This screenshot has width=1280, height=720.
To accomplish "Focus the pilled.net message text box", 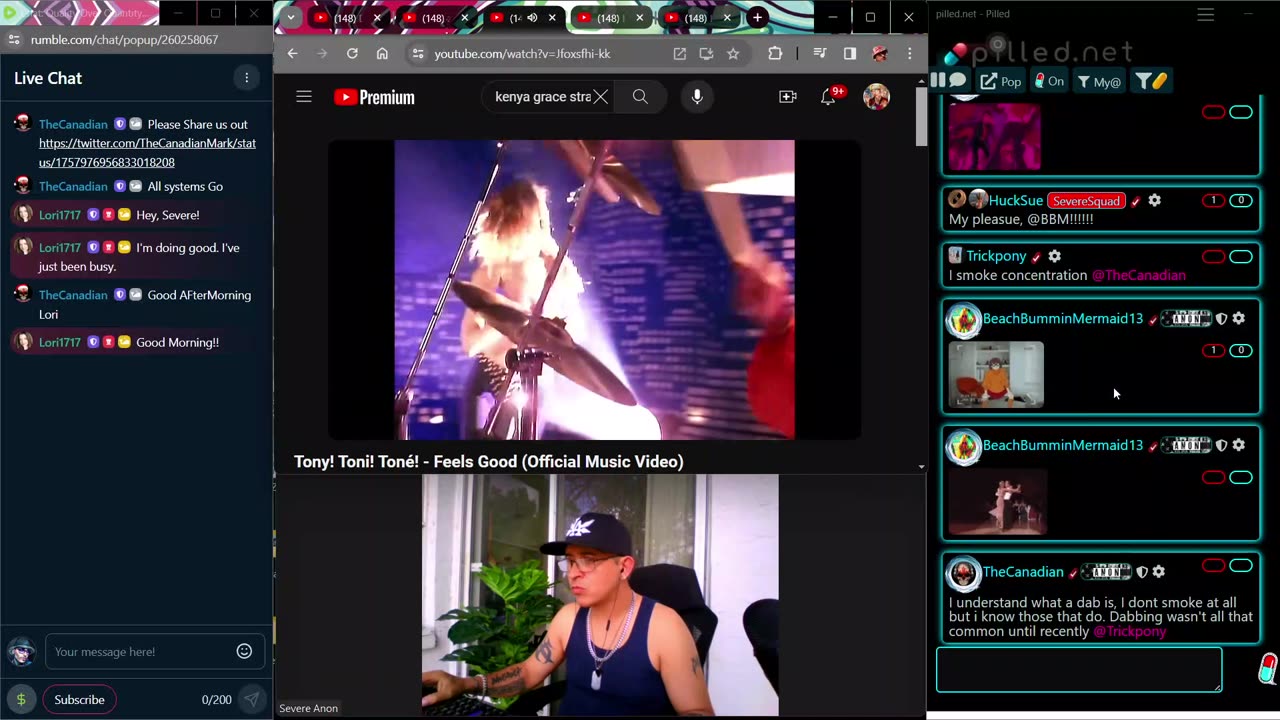I will pos(1079,669).
